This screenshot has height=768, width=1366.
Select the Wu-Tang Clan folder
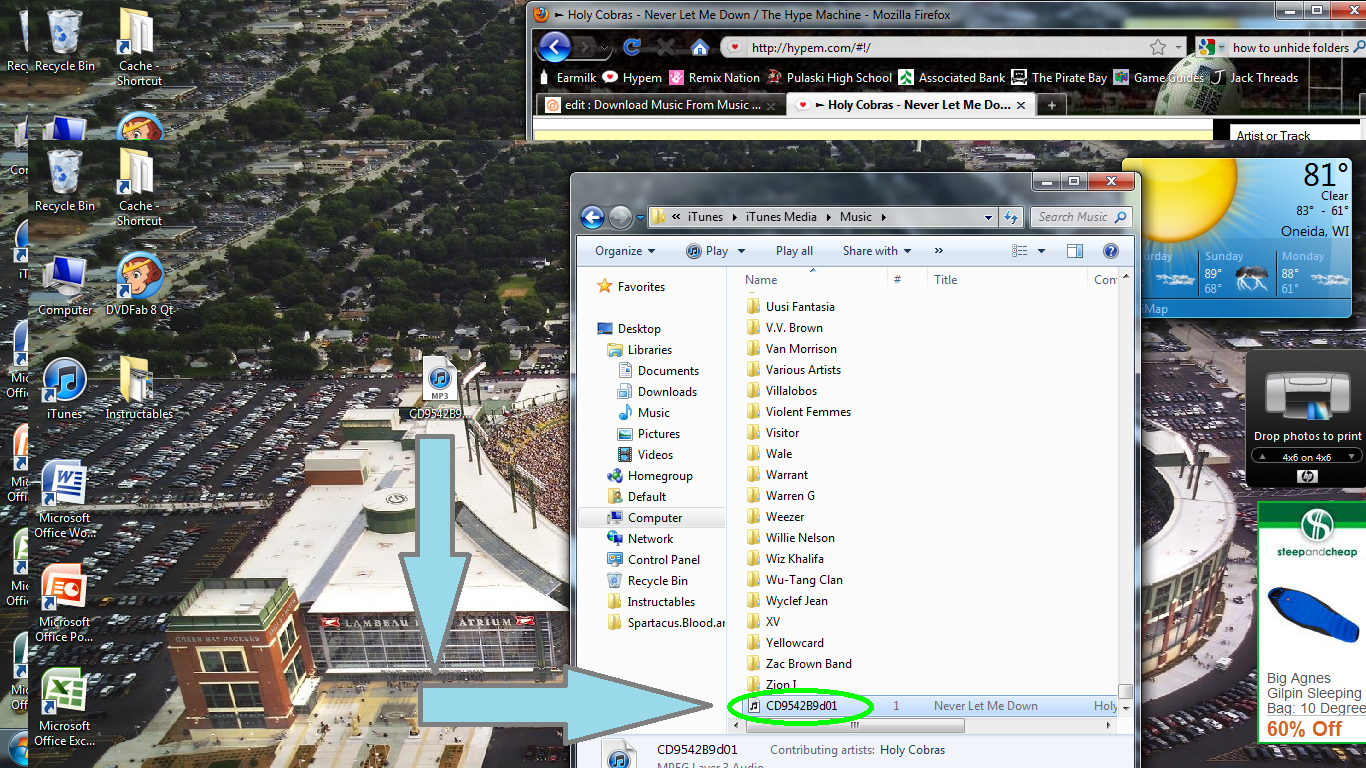[794, 580]
